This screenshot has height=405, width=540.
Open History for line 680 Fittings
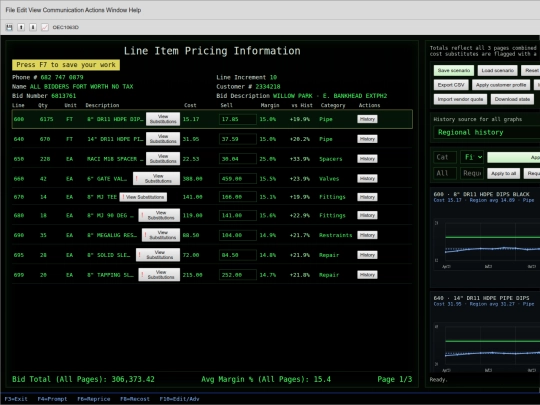click(367, 215)
